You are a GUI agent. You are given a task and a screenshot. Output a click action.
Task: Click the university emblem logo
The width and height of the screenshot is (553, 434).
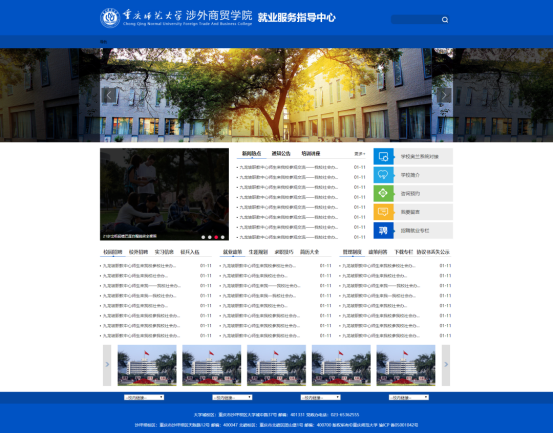[x=110, y=18]
